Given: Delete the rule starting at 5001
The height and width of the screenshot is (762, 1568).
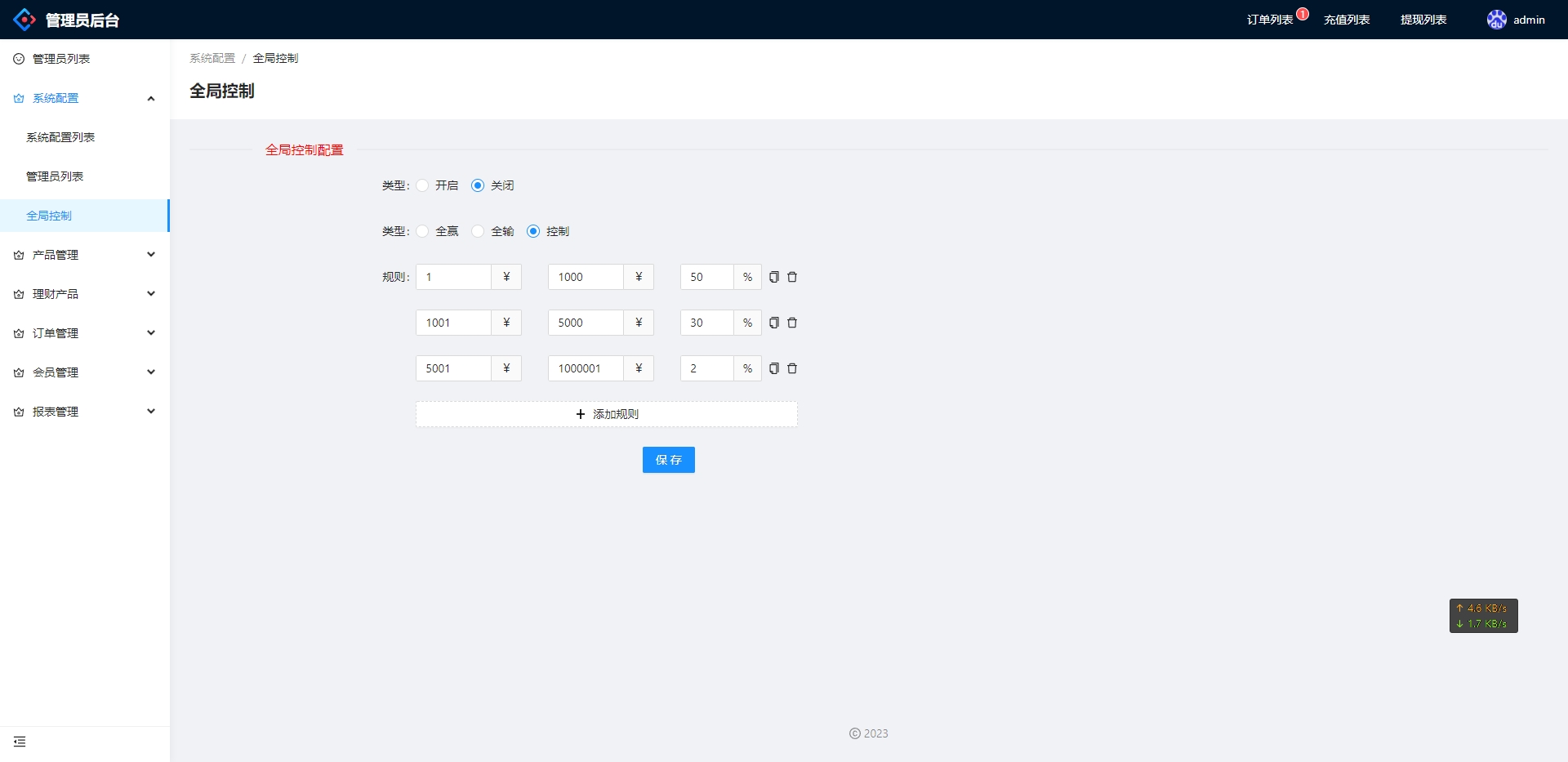Looking at the screenshot, I should (791, 368).
